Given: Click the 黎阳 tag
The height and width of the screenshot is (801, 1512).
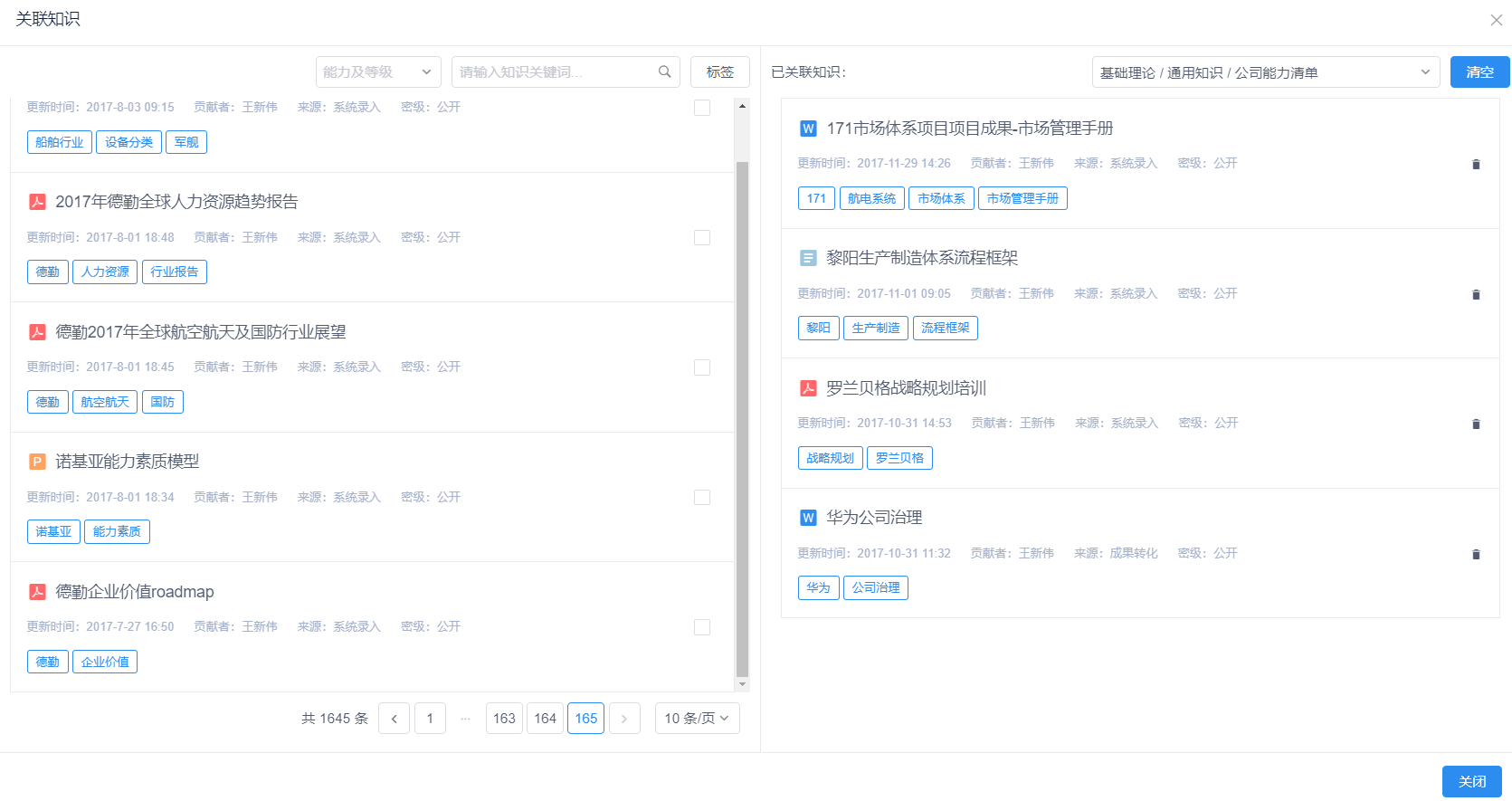Looking at the screenshot, I should [819, 328].
